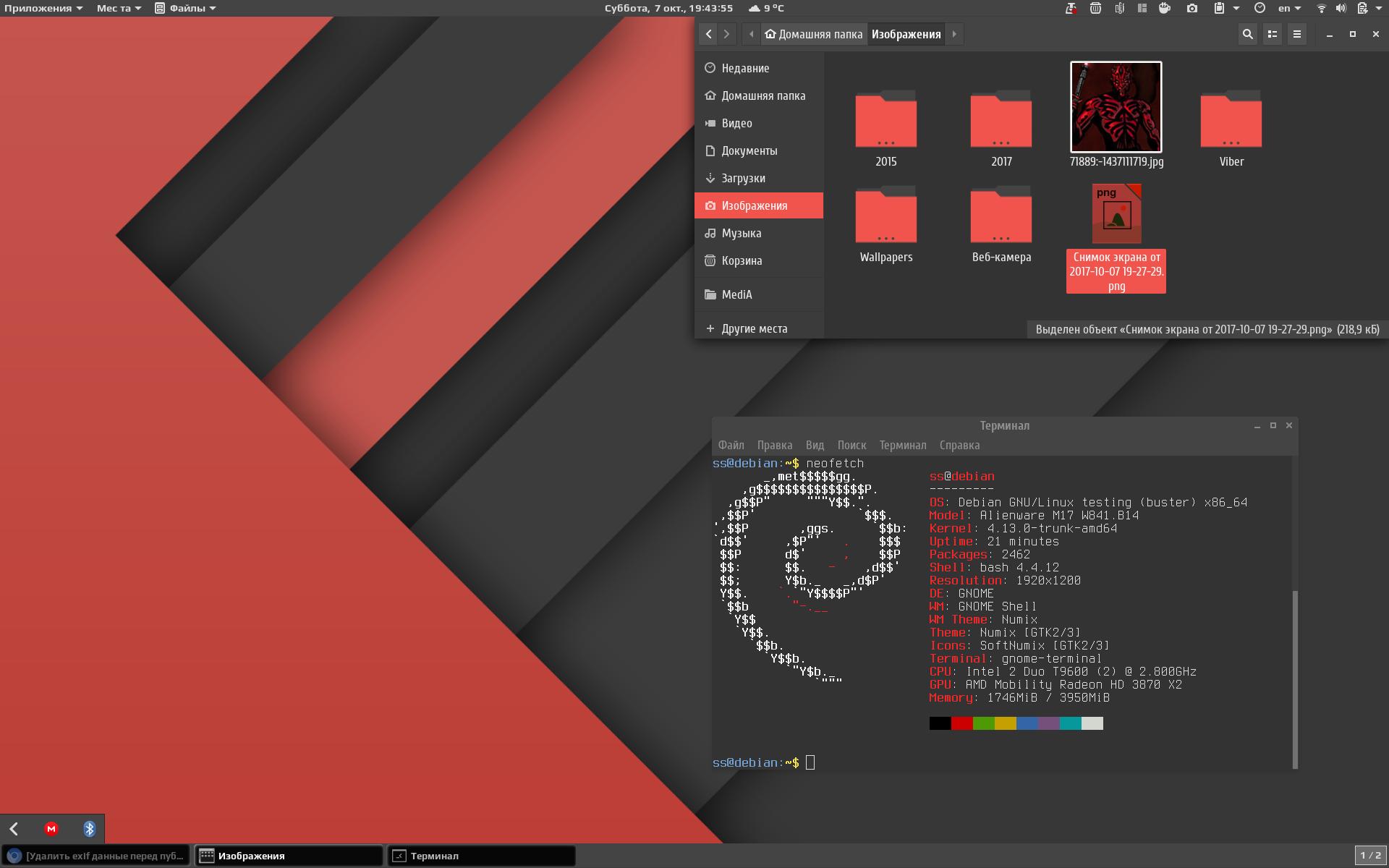Click the layout tiles tray icon
The image size is (1389, 868).
pos(1142,8)
